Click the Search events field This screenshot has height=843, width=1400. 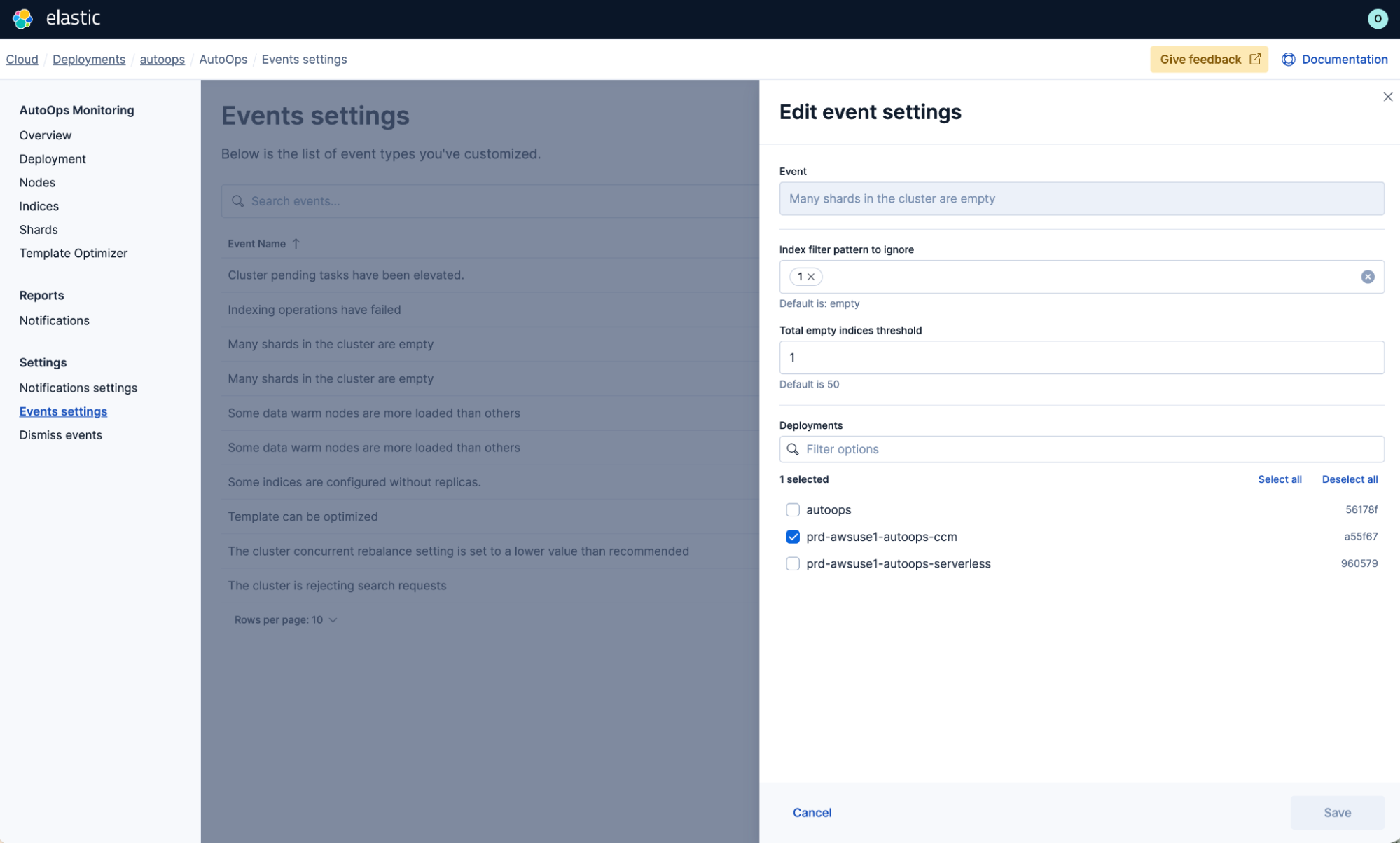click(x=490, y=201)
